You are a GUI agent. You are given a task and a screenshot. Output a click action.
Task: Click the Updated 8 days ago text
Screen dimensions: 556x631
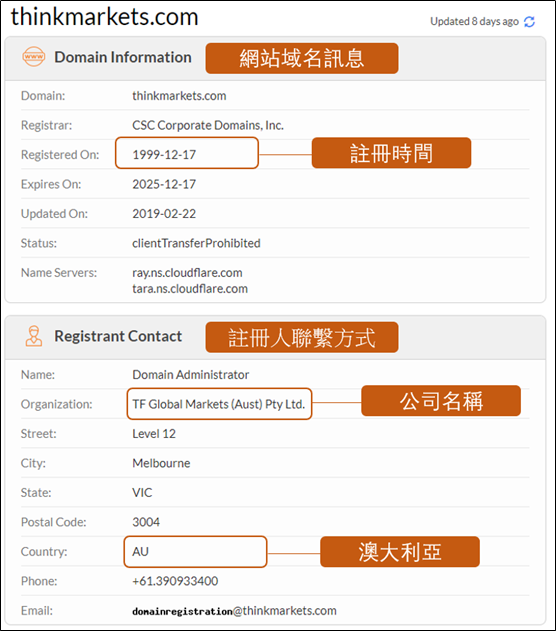[474, 21]
